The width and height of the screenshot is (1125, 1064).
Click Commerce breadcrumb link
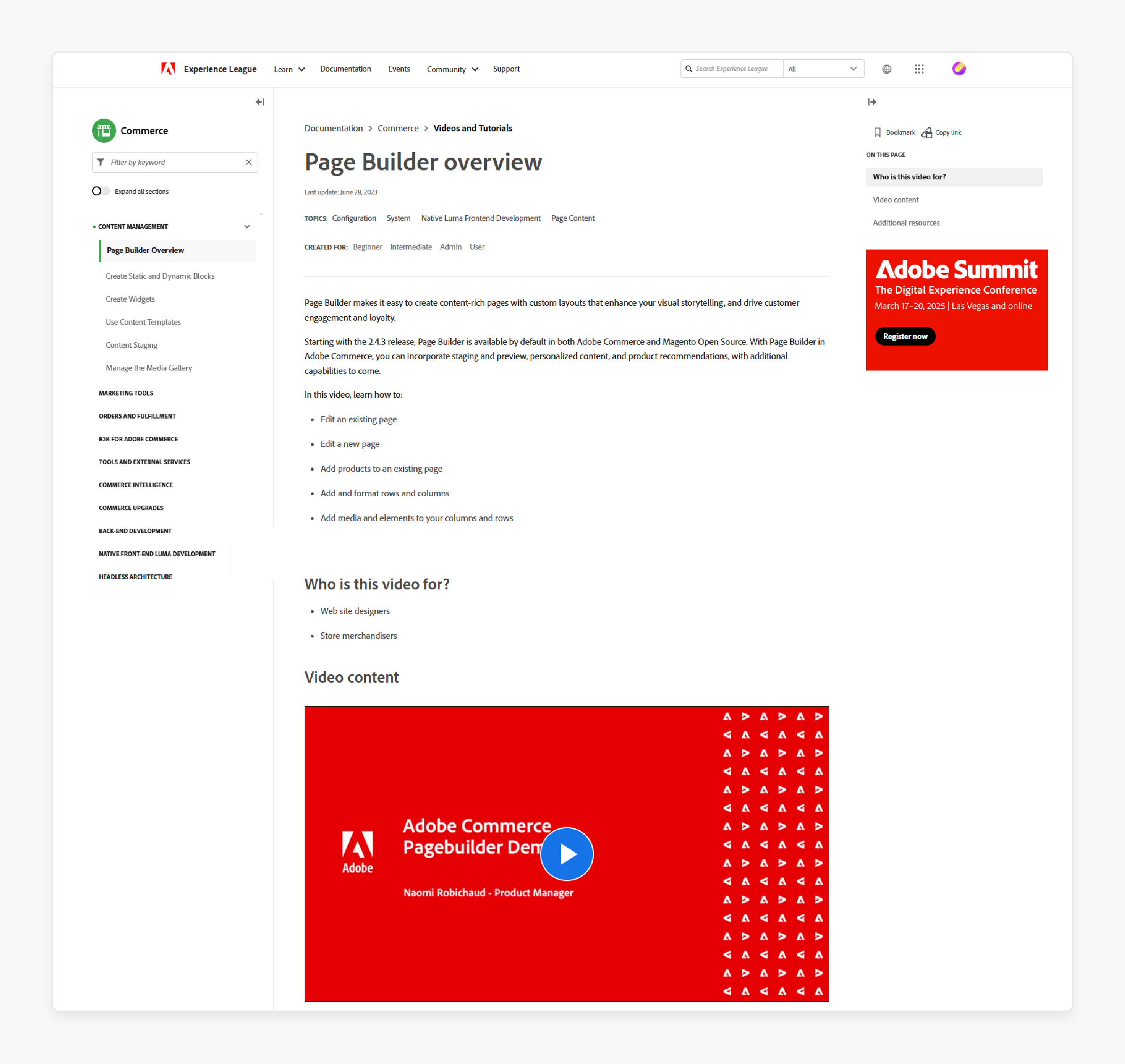click(x=398, y=128)
